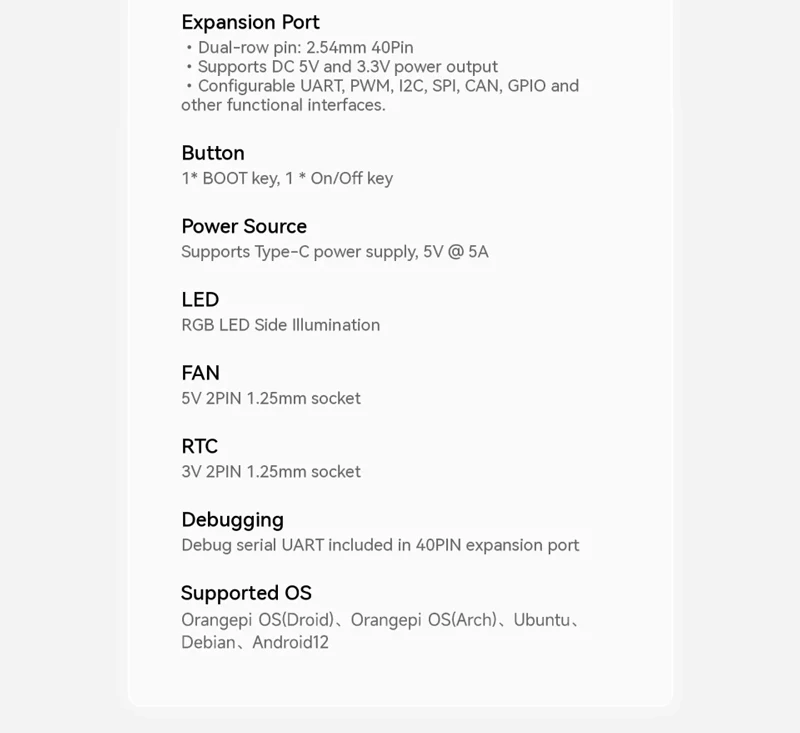
Task: Click the Orangepi OS(Droid) text line
Action: [380, 620]
